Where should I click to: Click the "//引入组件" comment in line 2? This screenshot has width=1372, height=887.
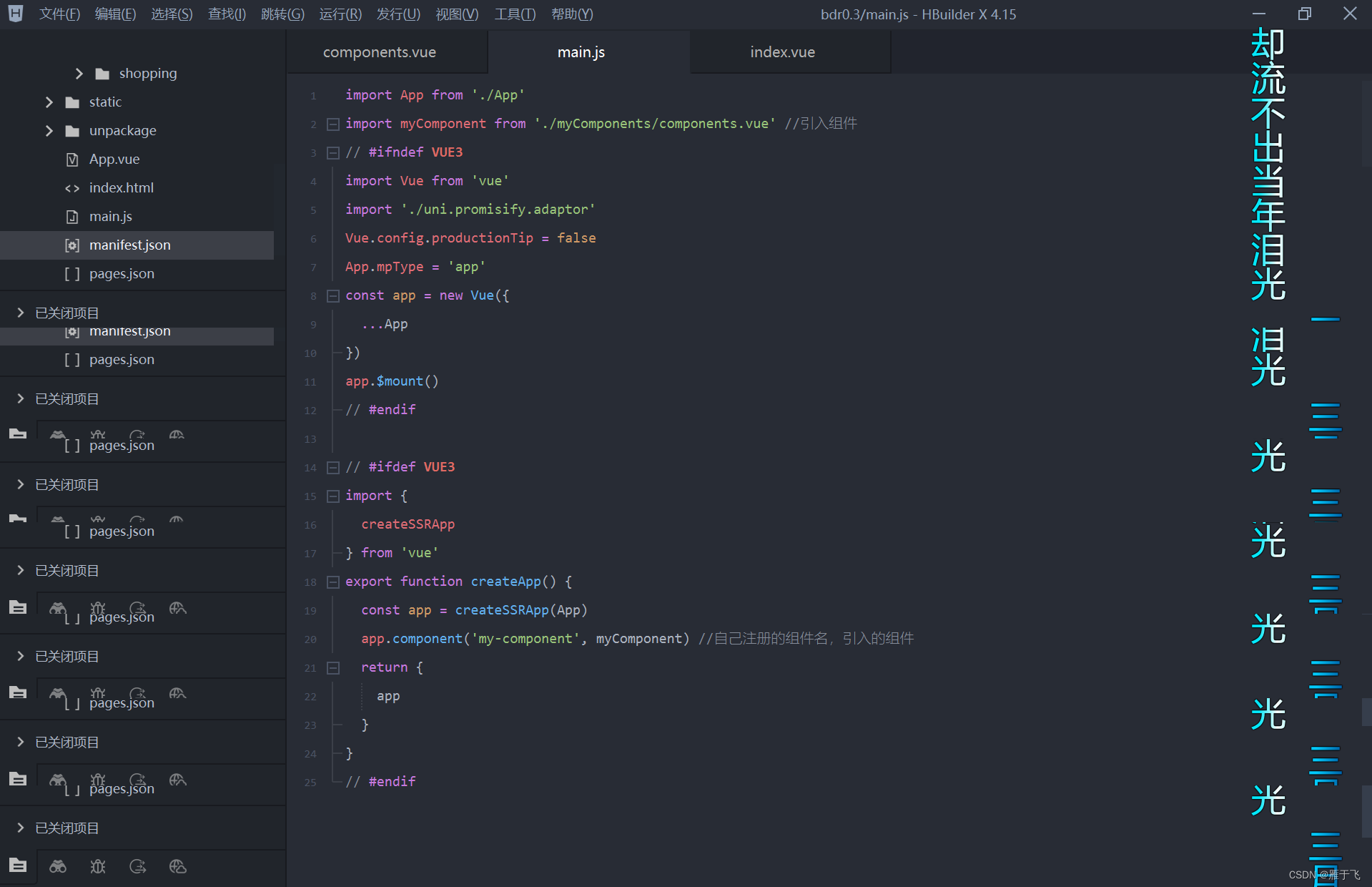pos(821,124)
